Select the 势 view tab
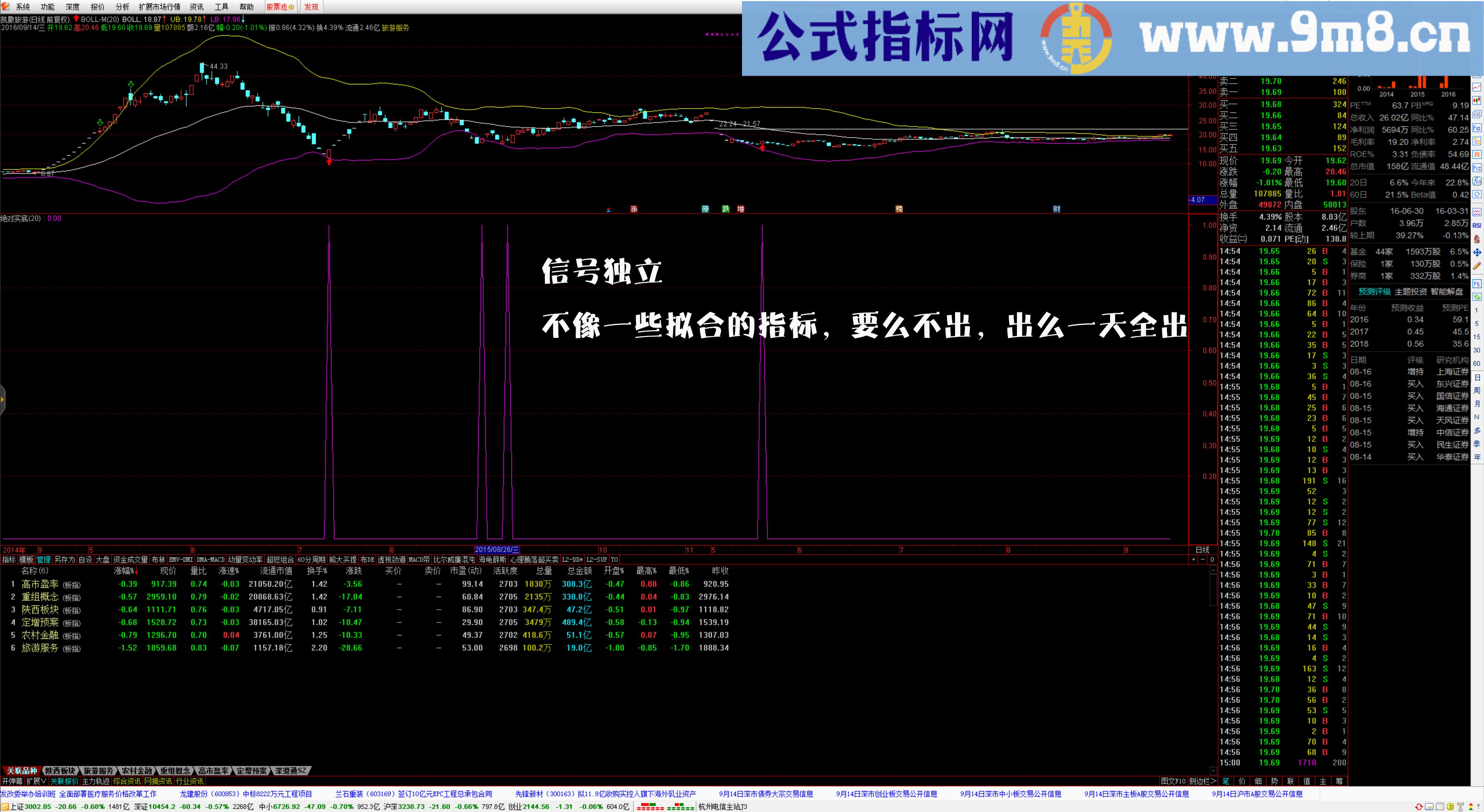This screenshot has height=812, width=1484. click(x=1274, y=781)
